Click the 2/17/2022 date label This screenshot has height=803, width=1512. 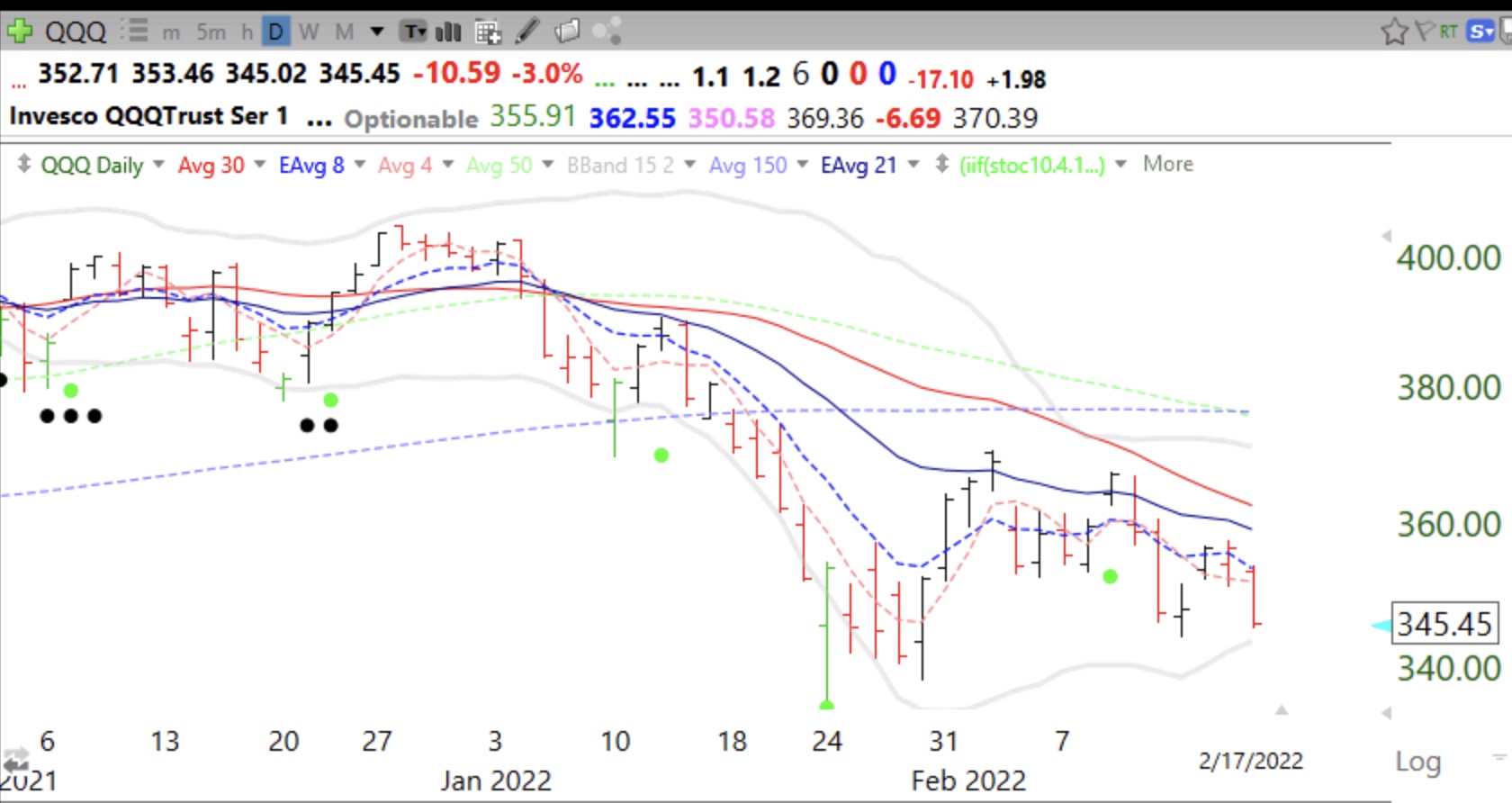[x=1251, y=762]
